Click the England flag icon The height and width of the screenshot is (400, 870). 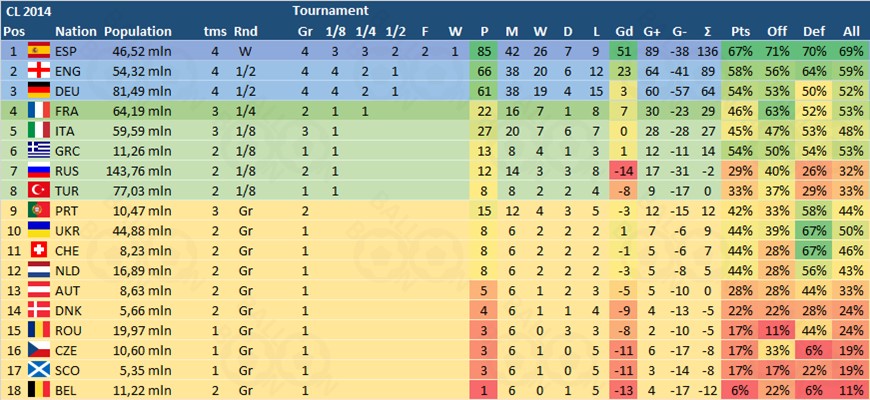(x=38, y=69)
